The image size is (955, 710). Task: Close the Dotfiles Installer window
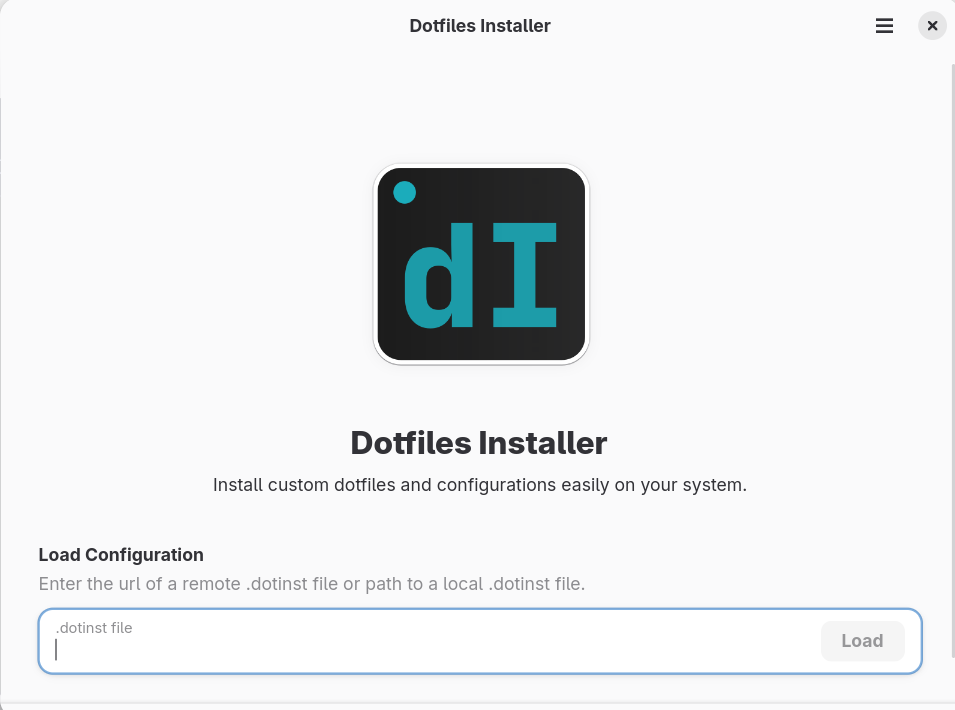(x=932, y=26)
